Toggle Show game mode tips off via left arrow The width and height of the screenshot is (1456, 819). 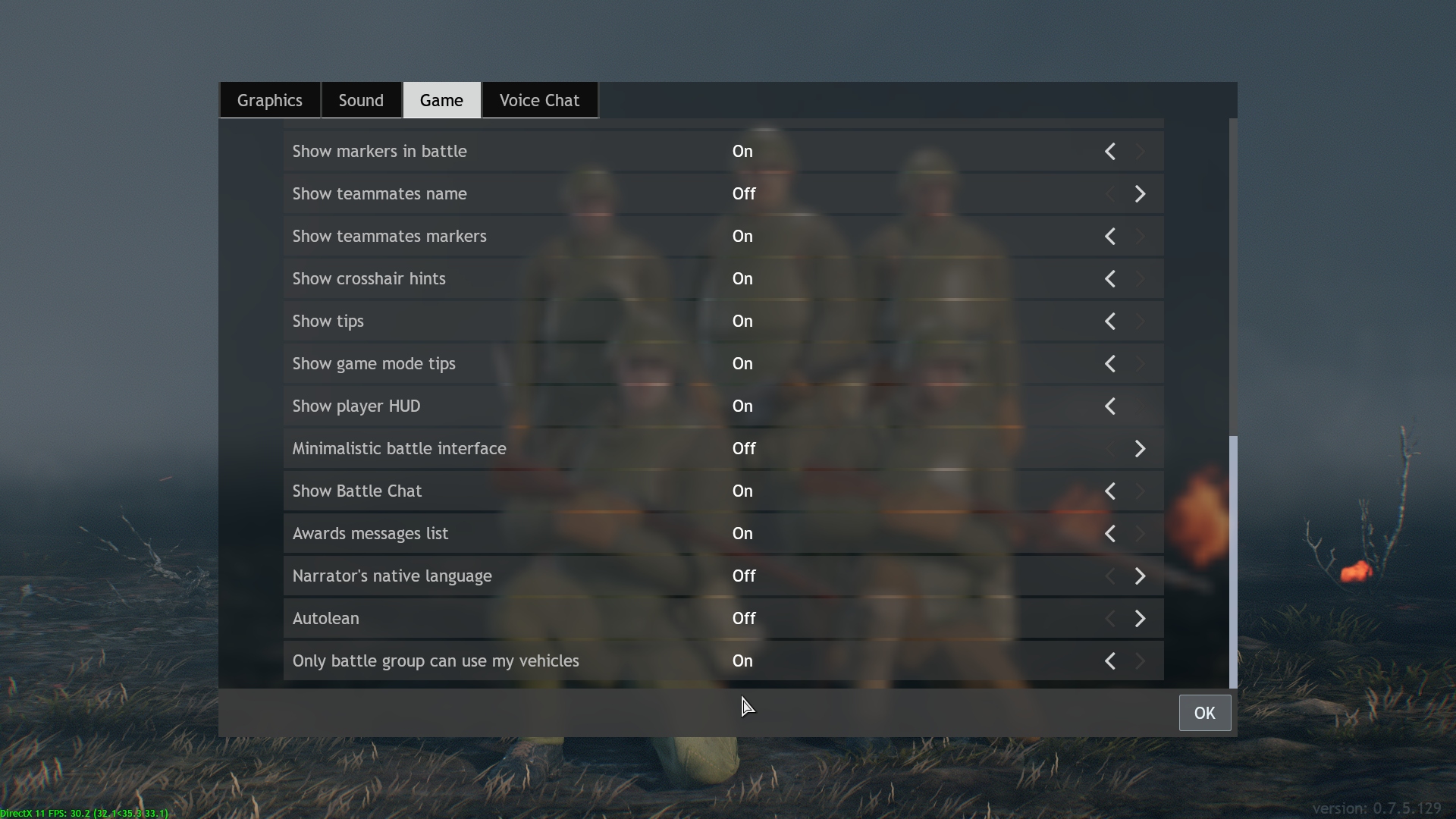coord(1109,364)
